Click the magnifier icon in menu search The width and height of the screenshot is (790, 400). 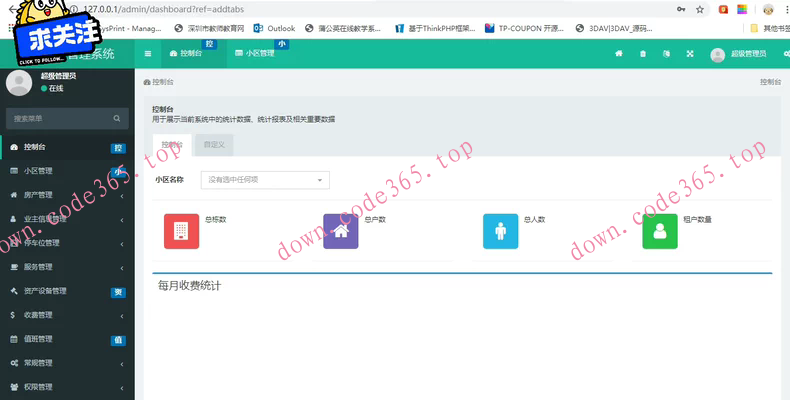tap(117, 118)
